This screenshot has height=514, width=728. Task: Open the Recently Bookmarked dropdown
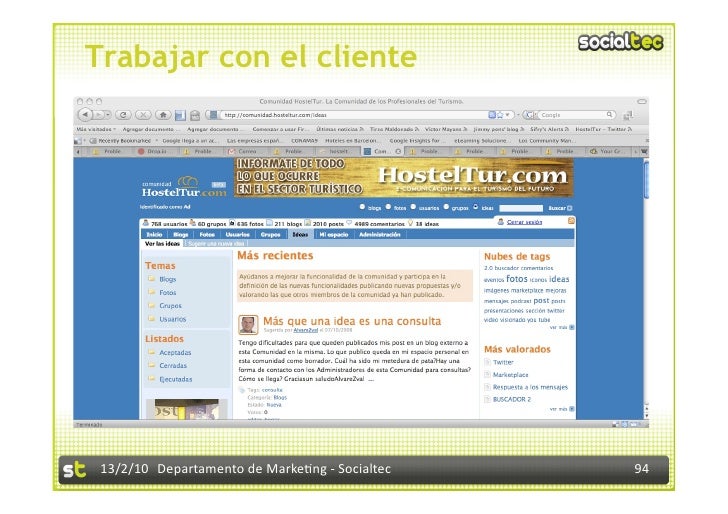point(124,140)
